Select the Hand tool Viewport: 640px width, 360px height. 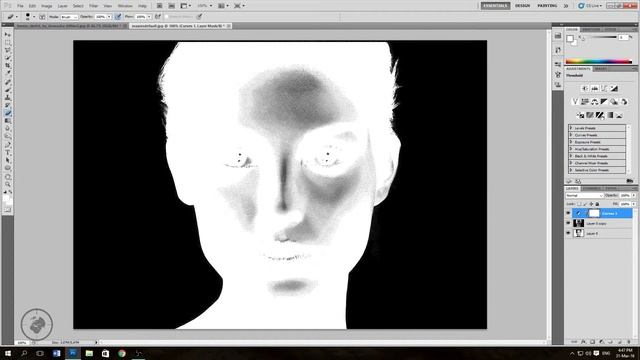(8, 176)
